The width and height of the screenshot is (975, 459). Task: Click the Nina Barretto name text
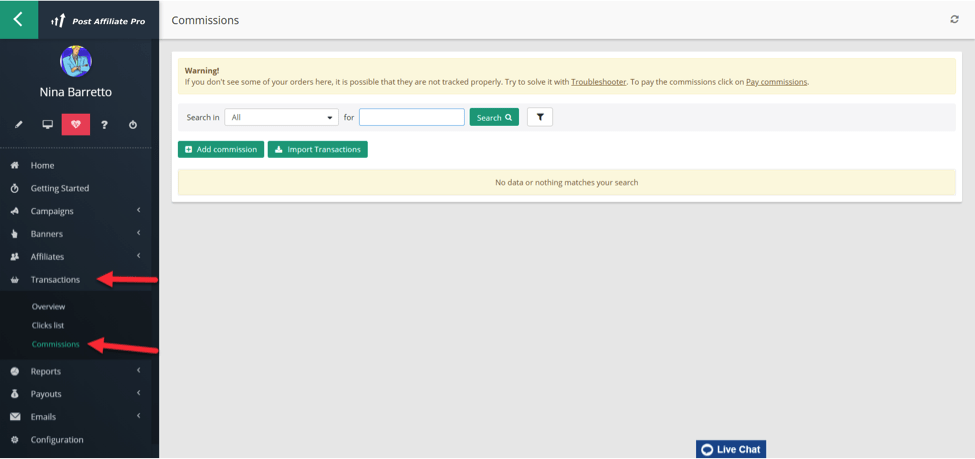[x=76, y=92]
